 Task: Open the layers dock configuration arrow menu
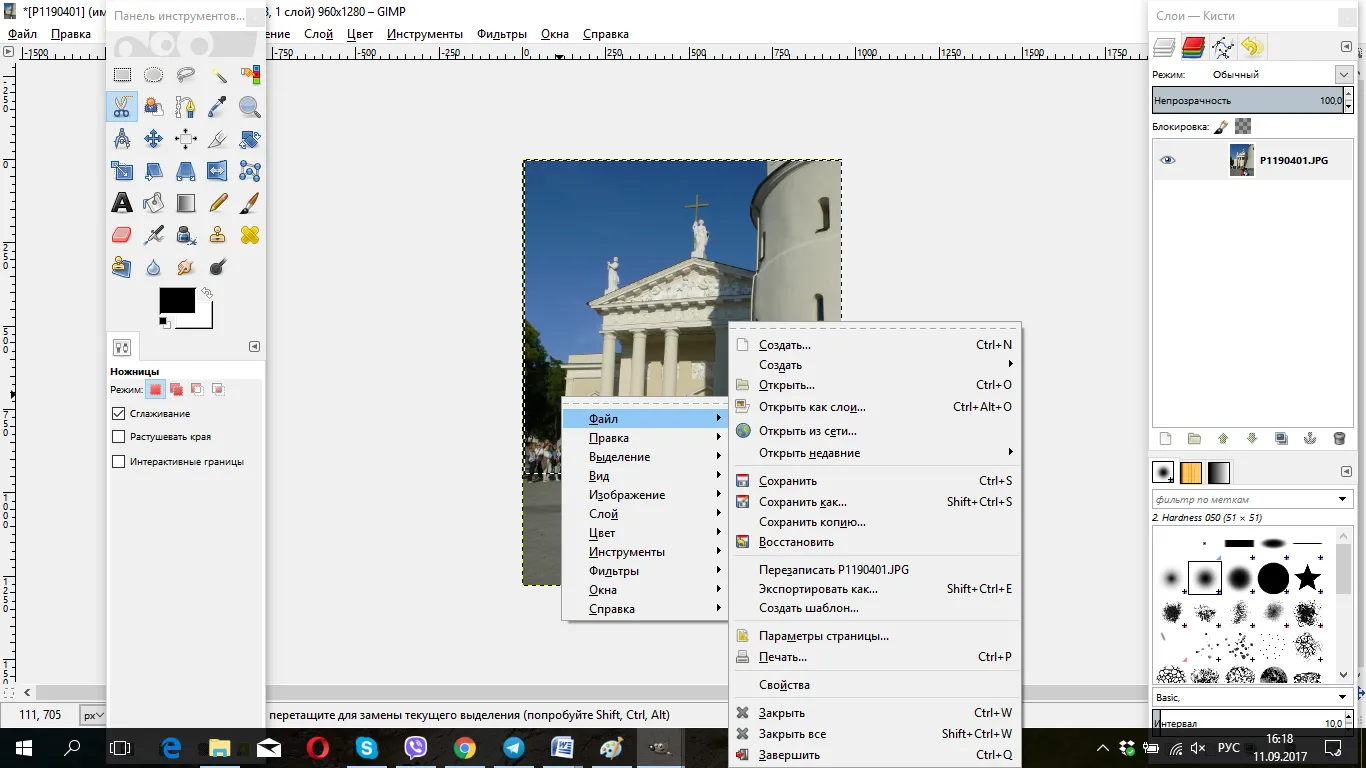[1346, 47]
